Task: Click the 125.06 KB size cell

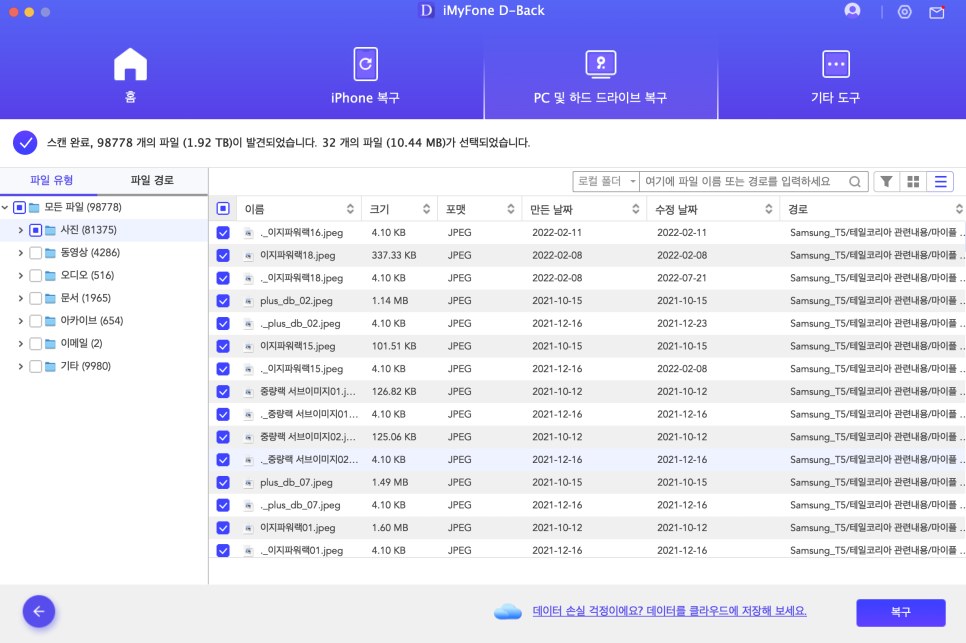Action: point(394,437)
